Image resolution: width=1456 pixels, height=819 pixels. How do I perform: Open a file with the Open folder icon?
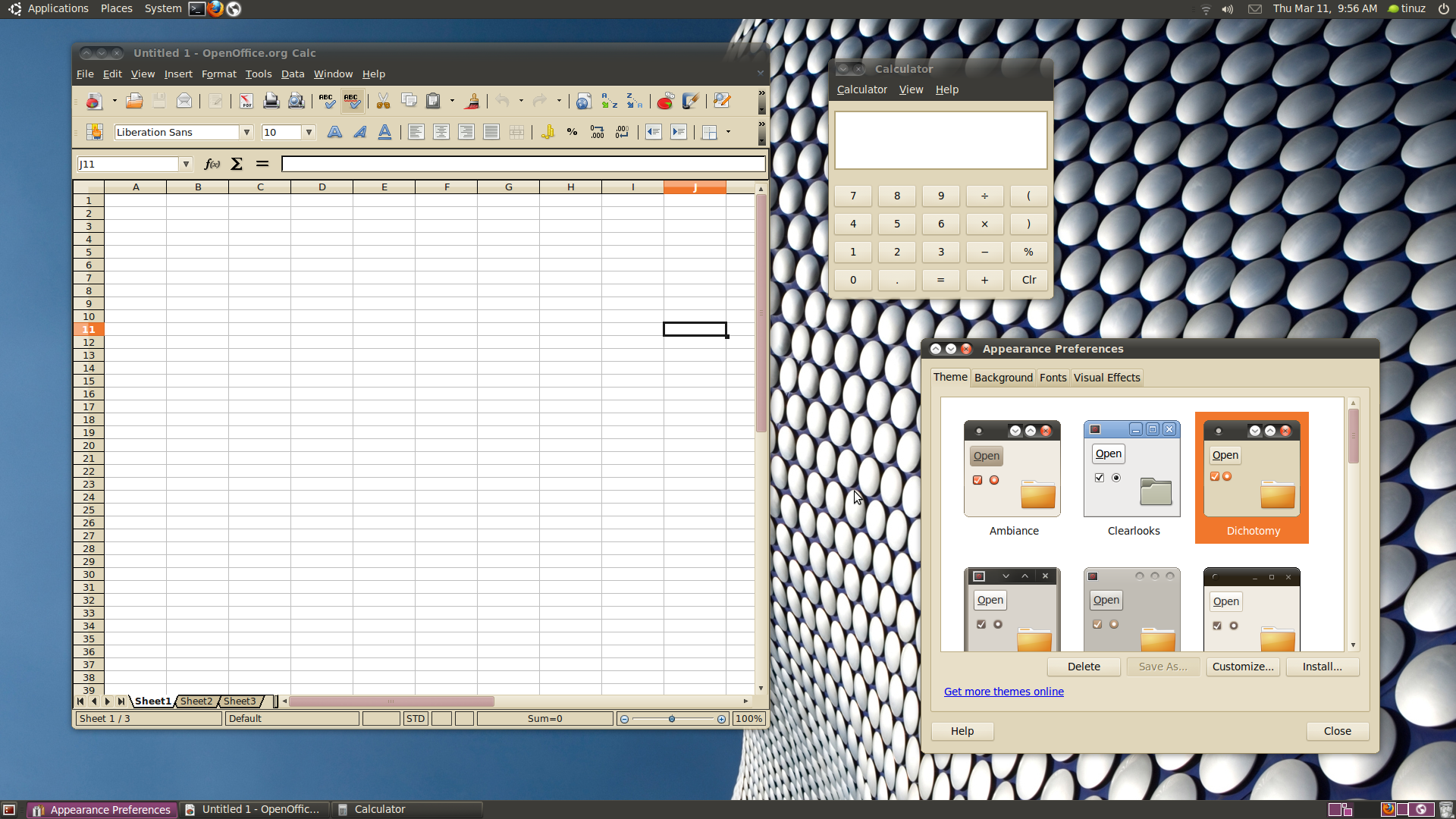pyautogui.click(x=134, y=101)
